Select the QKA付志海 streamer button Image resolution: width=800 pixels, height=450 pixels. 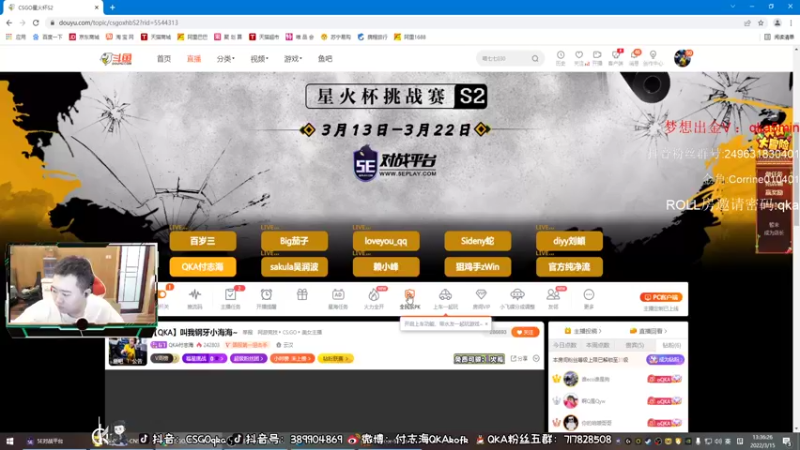203,267
